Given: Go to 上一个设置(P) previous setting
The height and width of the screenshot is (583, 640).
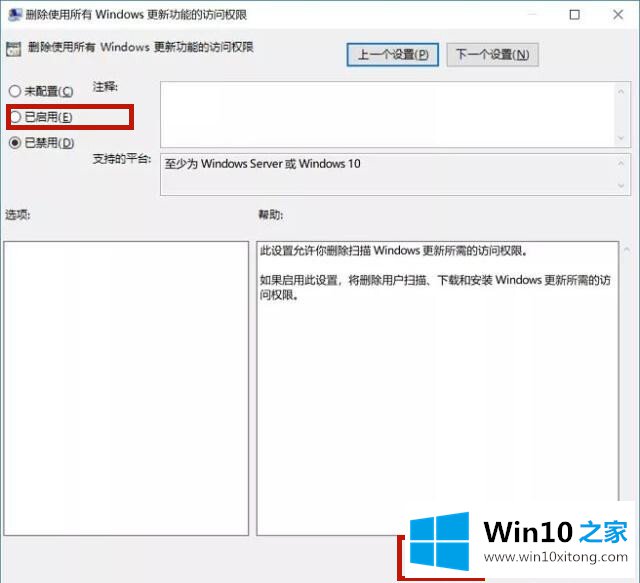Looking at the screenshot, I should click(x=393, y=55).
